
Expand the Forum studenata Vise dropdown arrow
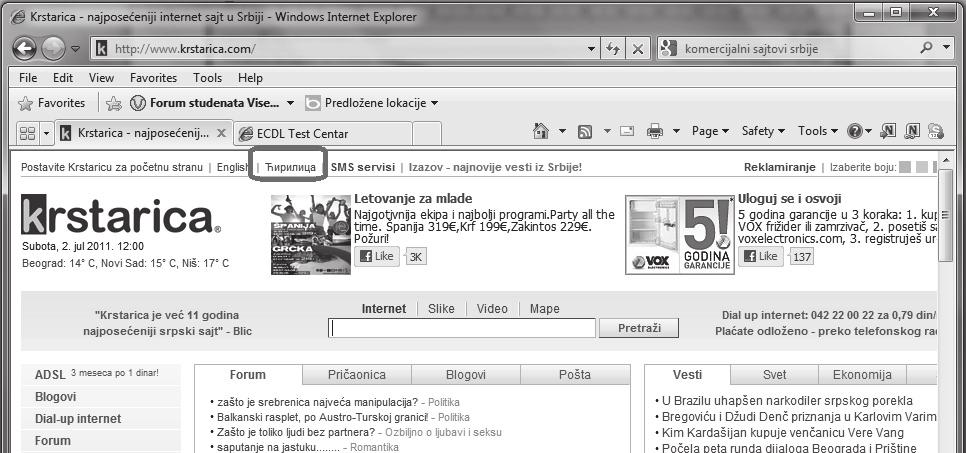(x=290, y=103)
